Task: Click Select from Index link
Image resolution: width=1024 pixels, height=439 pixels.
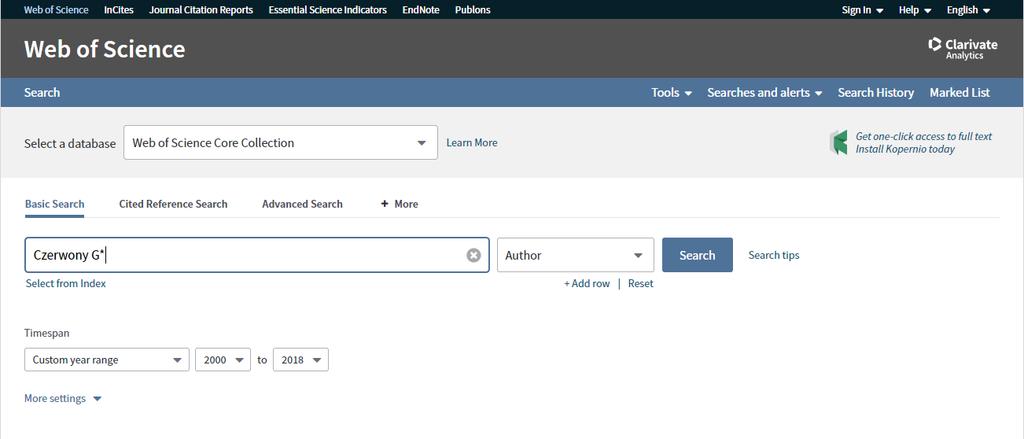Action: (x=66, y=284)
